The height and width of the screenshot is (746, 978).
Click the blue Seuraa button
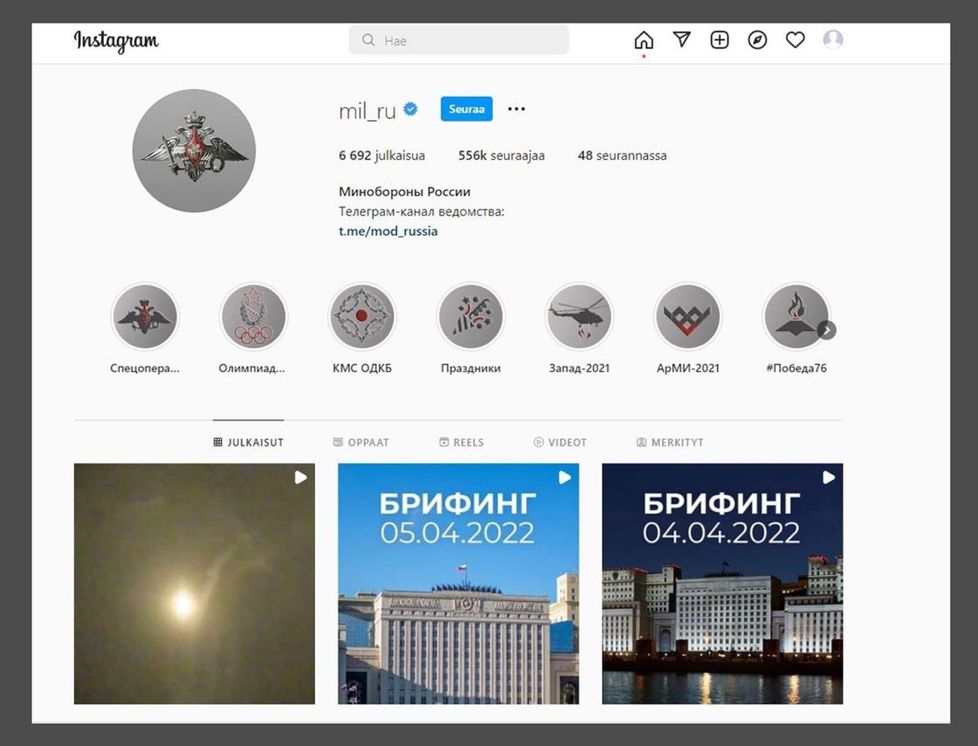point(465,109)
